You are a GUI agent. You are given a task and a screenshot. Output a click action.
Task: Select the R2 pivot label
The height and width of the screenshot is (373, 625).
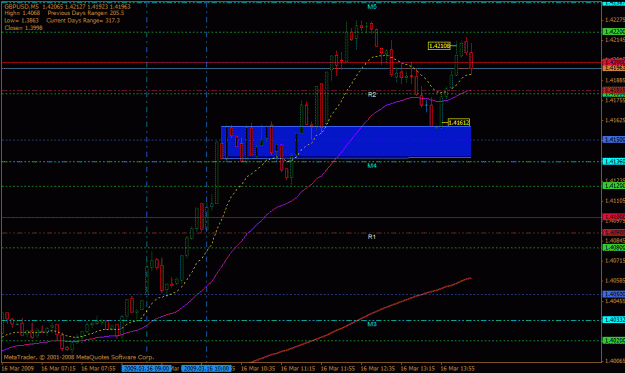371,94
